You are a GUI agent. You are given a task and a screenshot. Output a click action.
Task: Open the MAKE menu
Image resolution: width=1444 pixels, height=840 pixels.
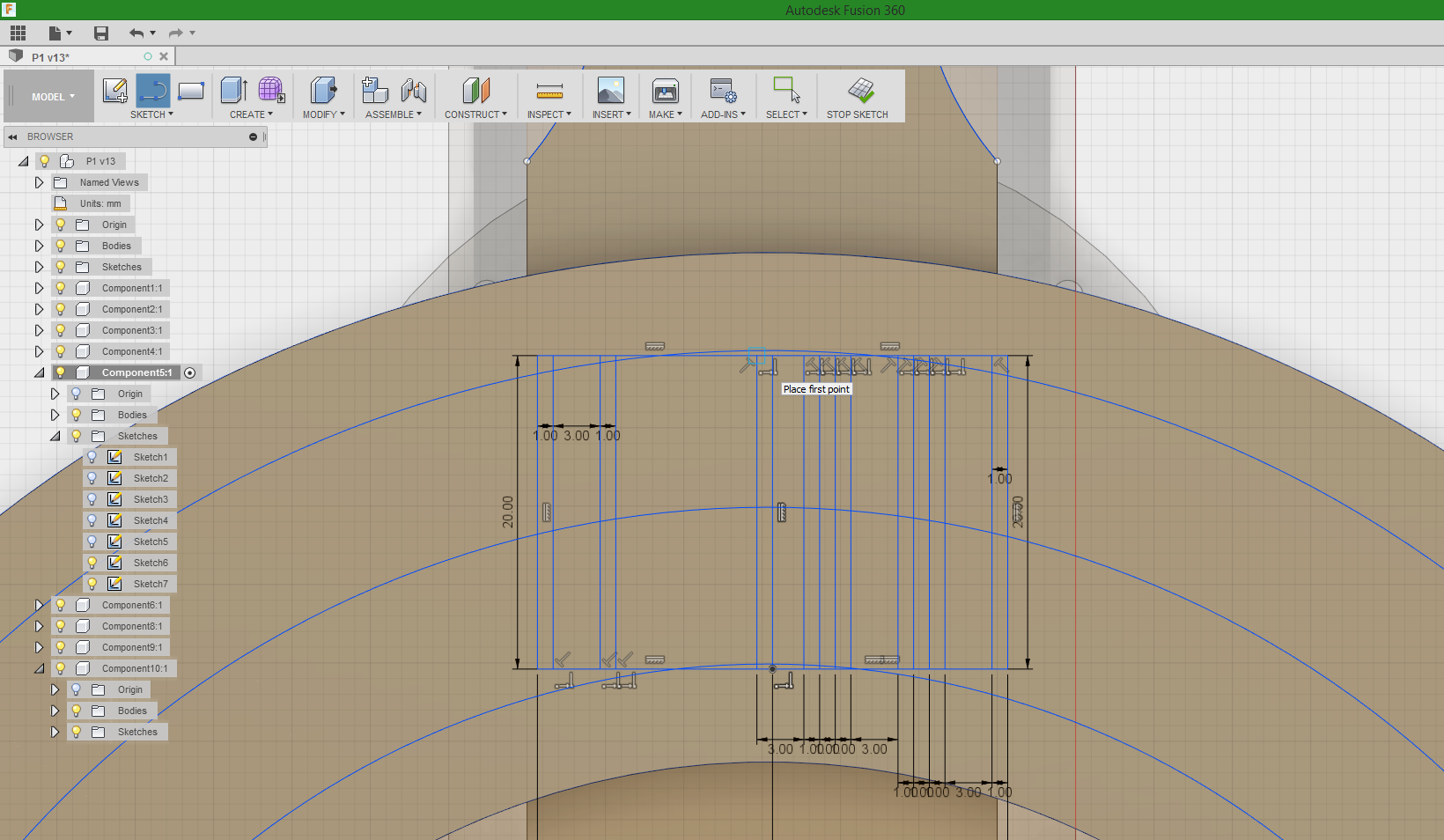click(666, 114)
